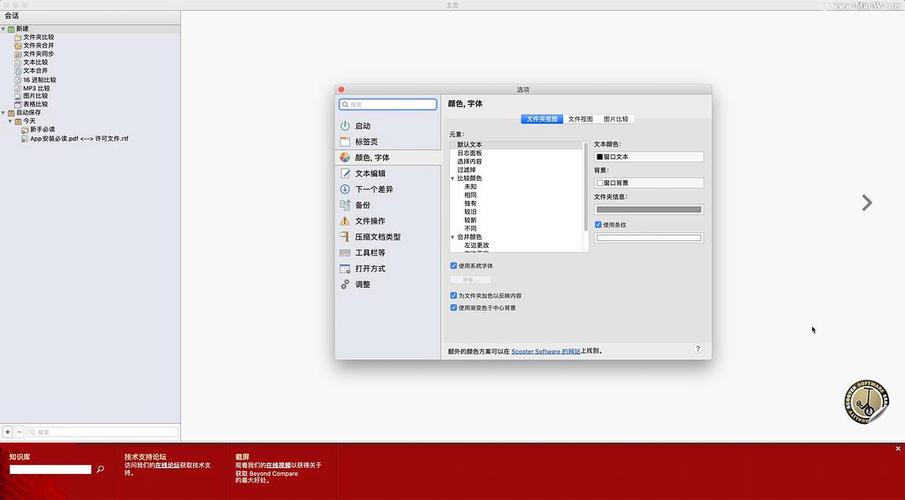Screen dimensions: 905x500
Task: Click the 文件夹同步 folder sync session icon
Action: [18, 54]
